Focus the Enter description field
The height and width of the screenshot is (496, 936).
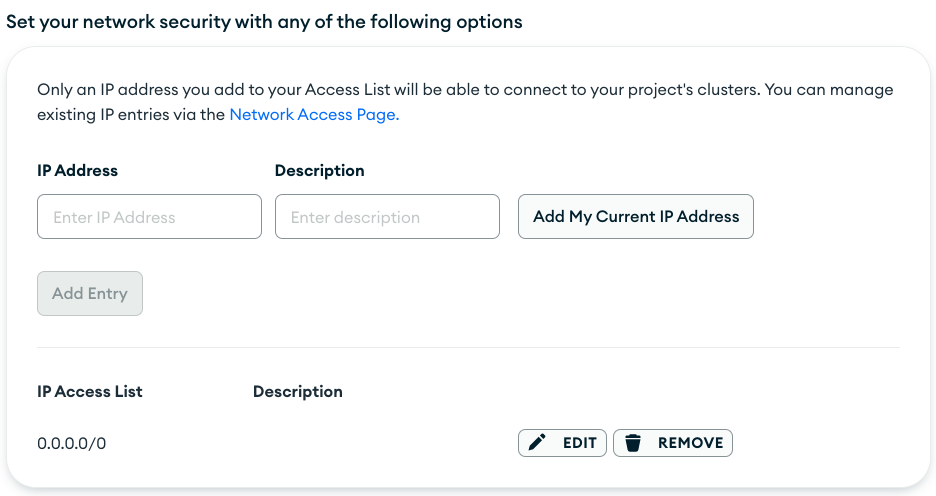click(387, 217)
